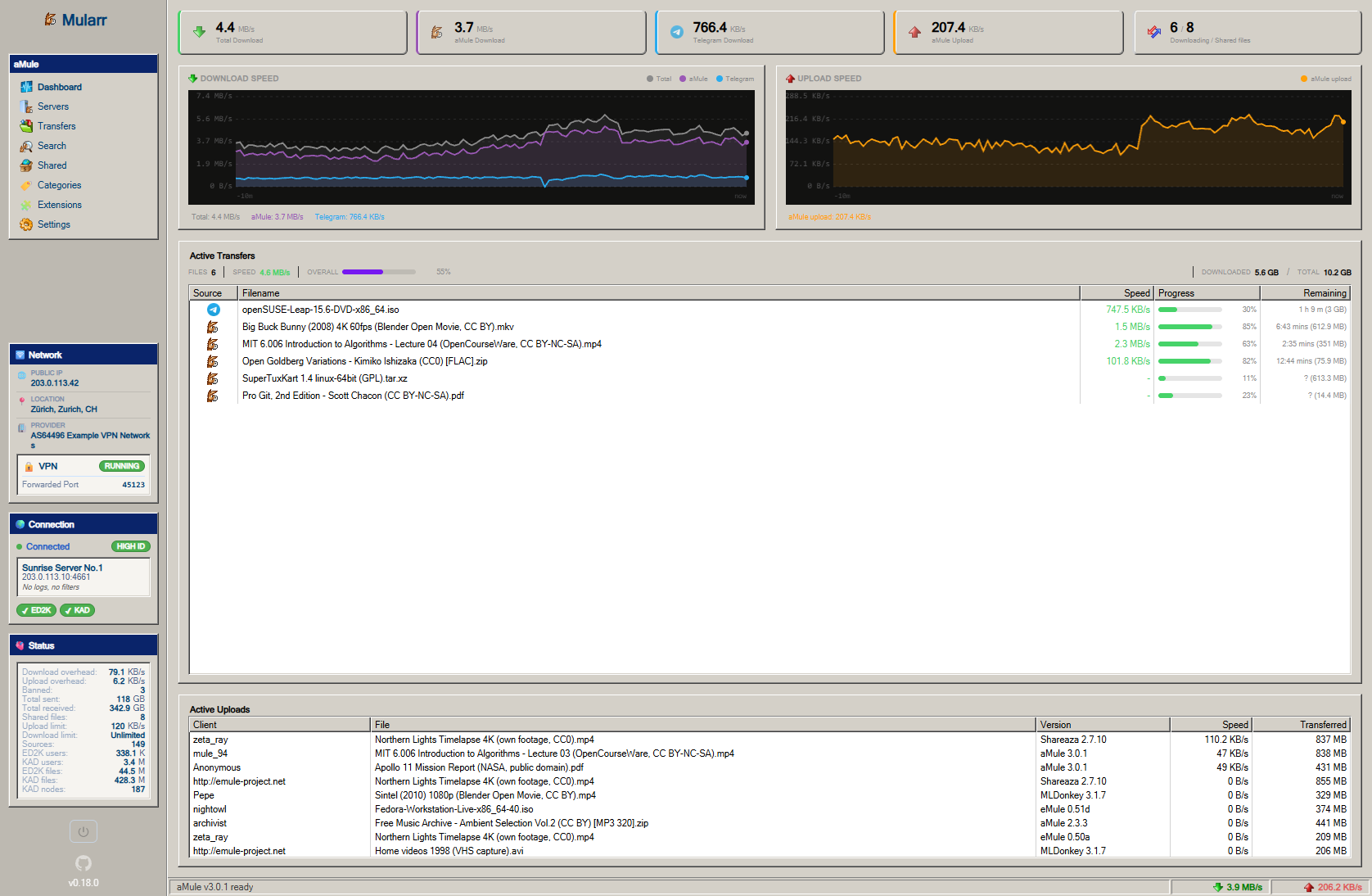Toggle the Total series in download legend

pos(659,79)
